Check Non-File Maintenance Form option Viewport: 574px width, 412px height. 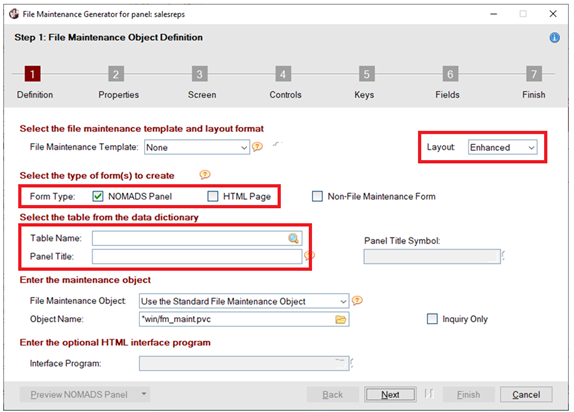tap(317, 196)
